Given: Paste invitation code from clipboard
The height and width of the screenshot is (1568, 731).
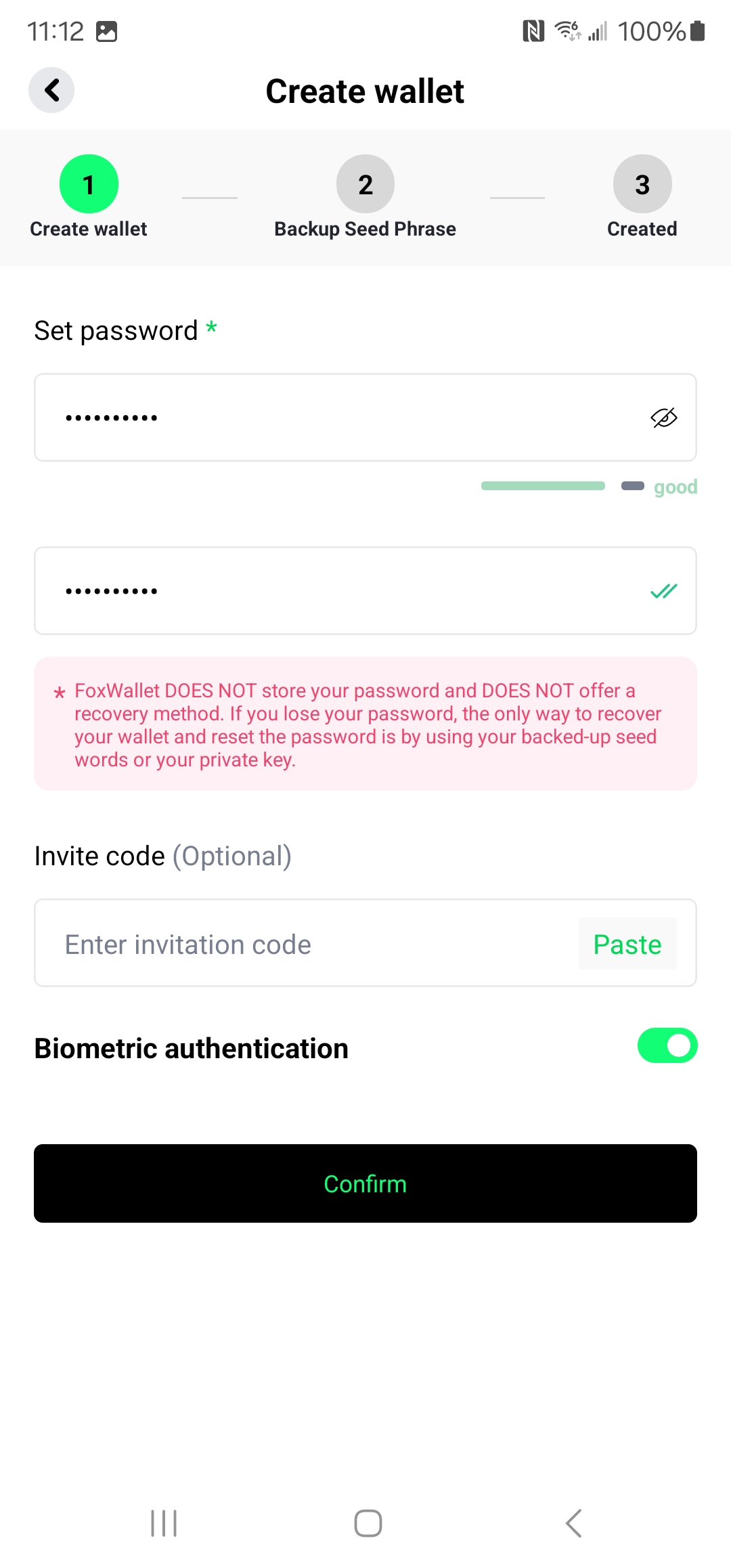Looking at the screenshot, I should click(x=627, y=944).
